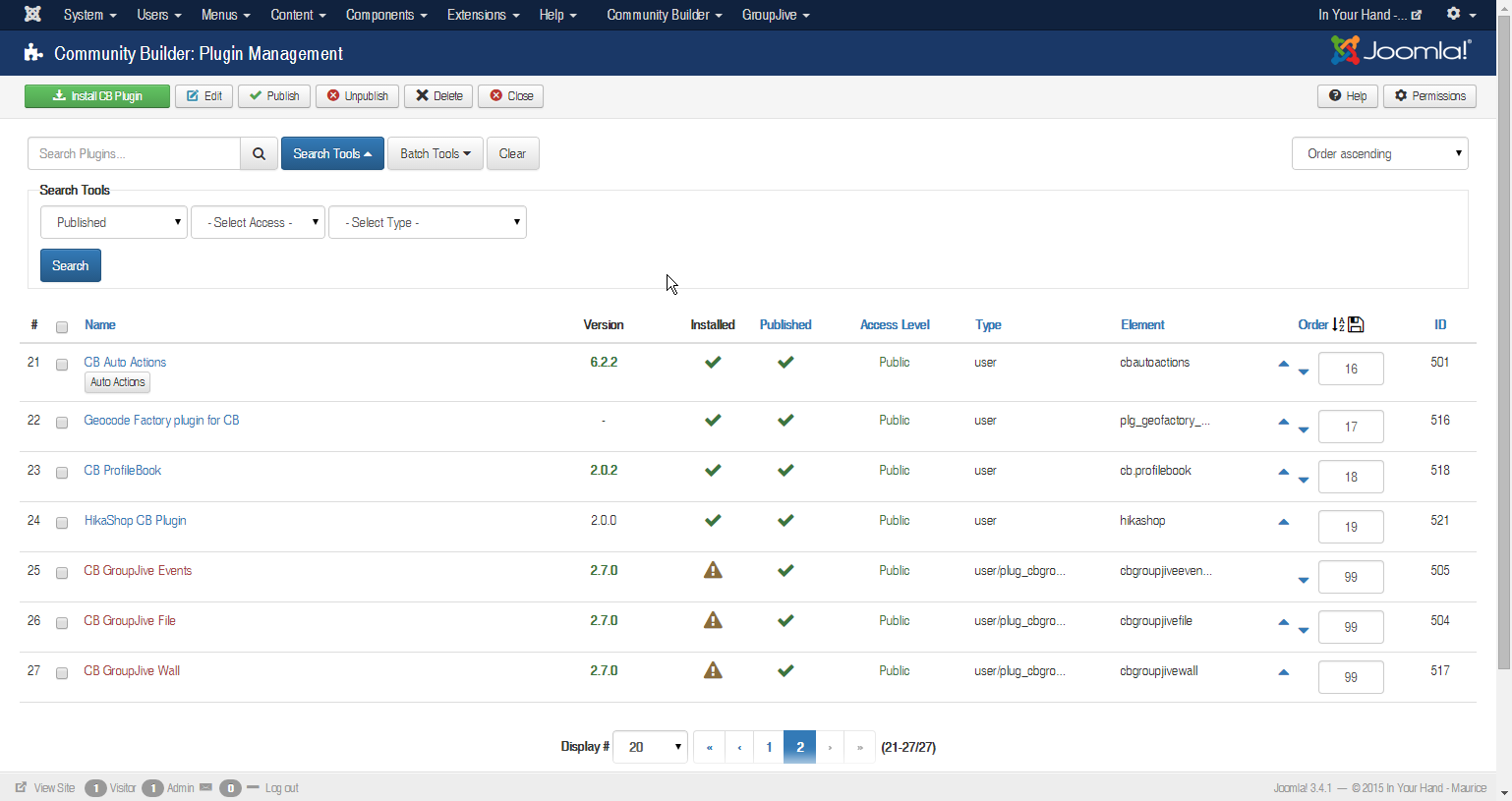Click the Search Plugins input field

pos(135,153)
